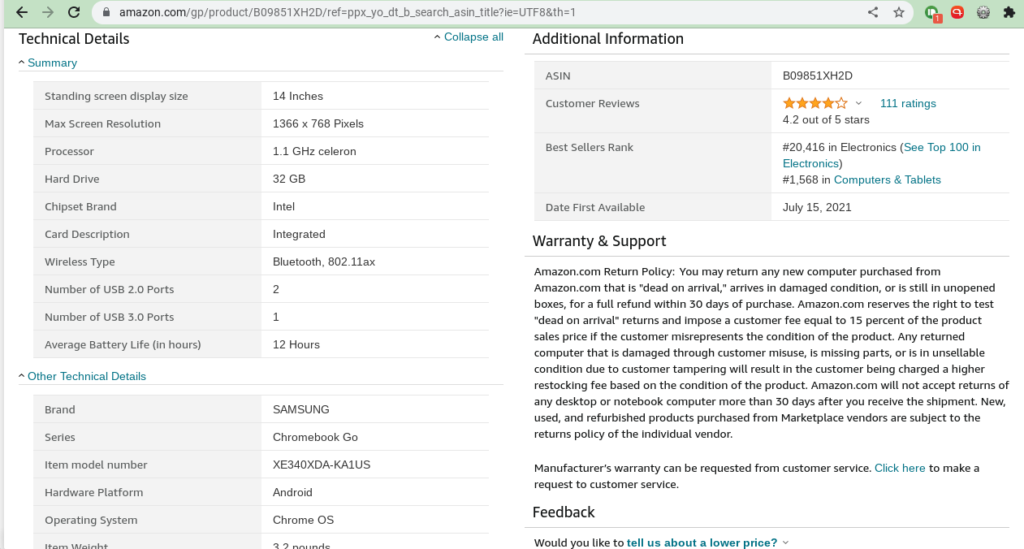Click the 'Average Battery Life (in hours)' label

pos(123,345)
